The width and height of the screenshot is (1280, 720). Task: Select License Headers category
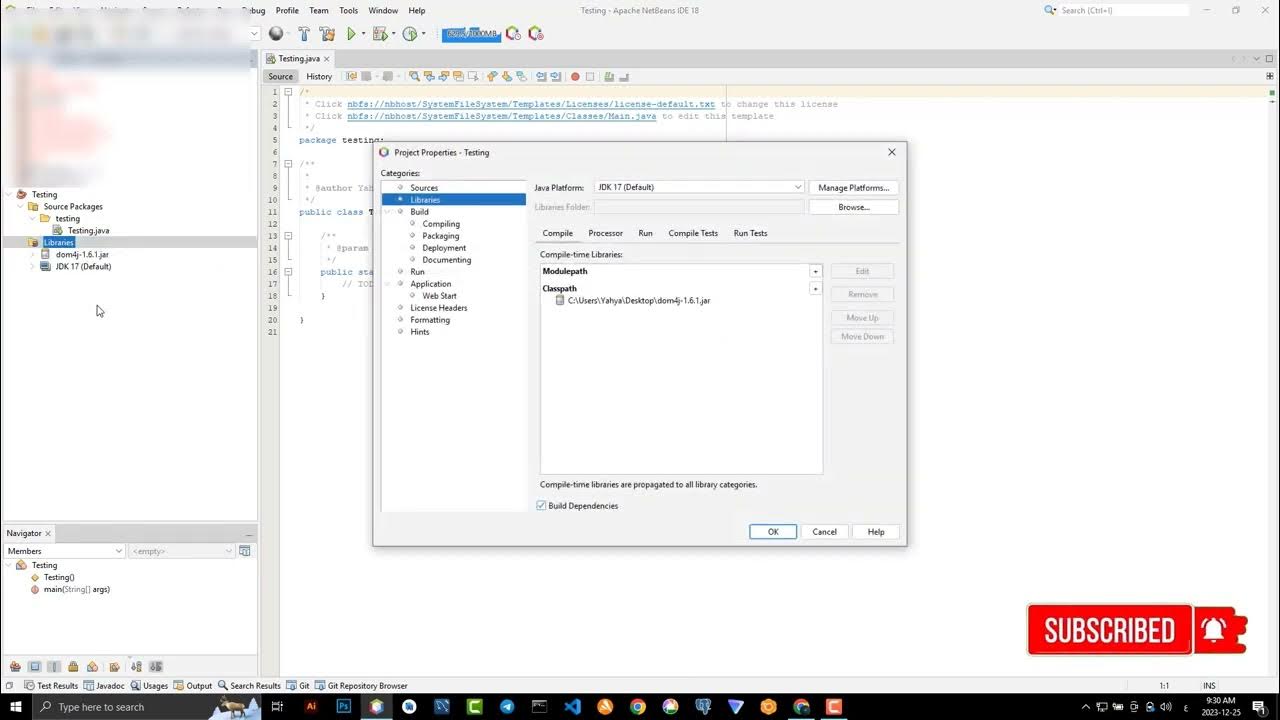pos(439,308)
